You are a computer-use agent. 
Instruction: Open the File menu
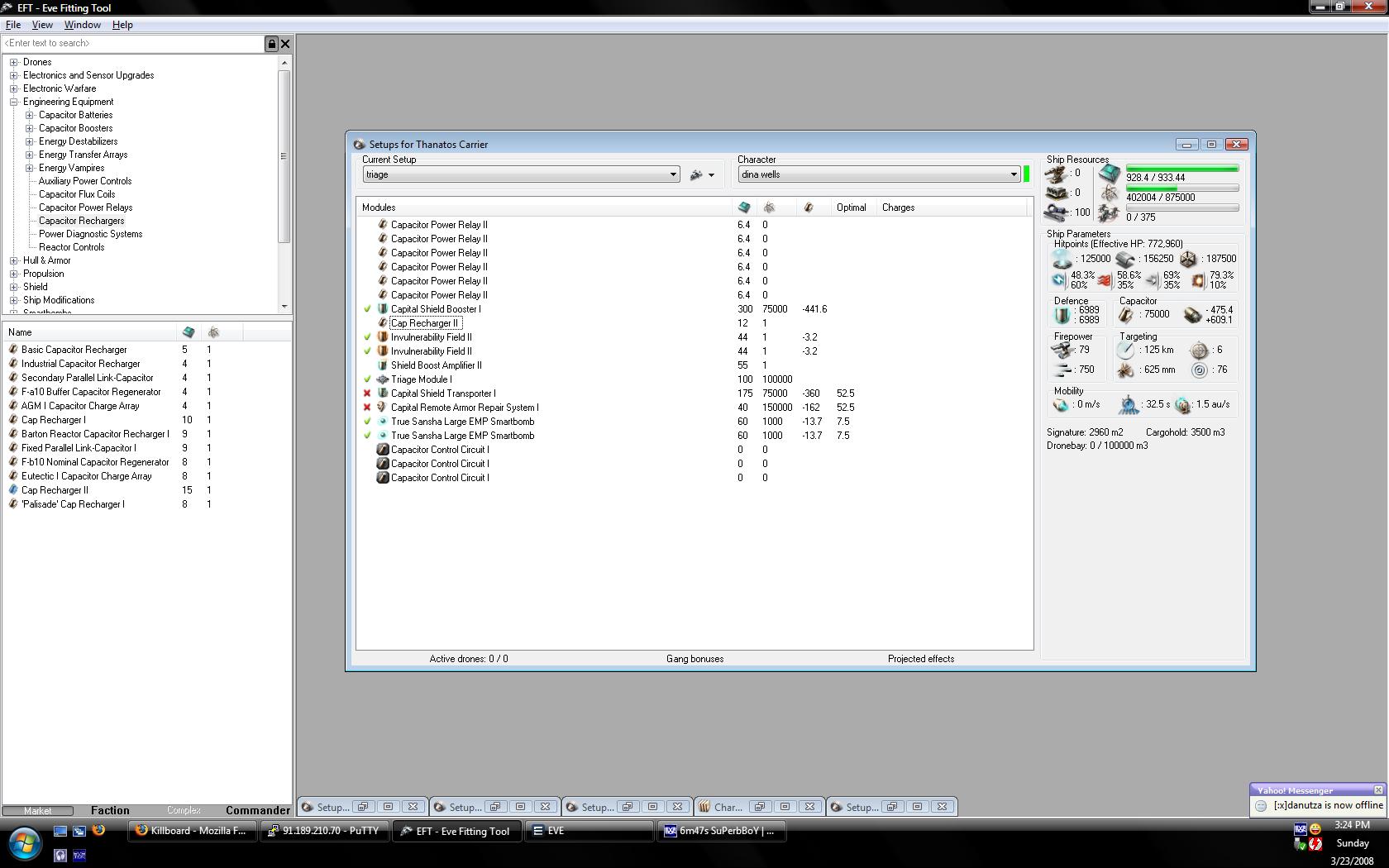[13, 25]
